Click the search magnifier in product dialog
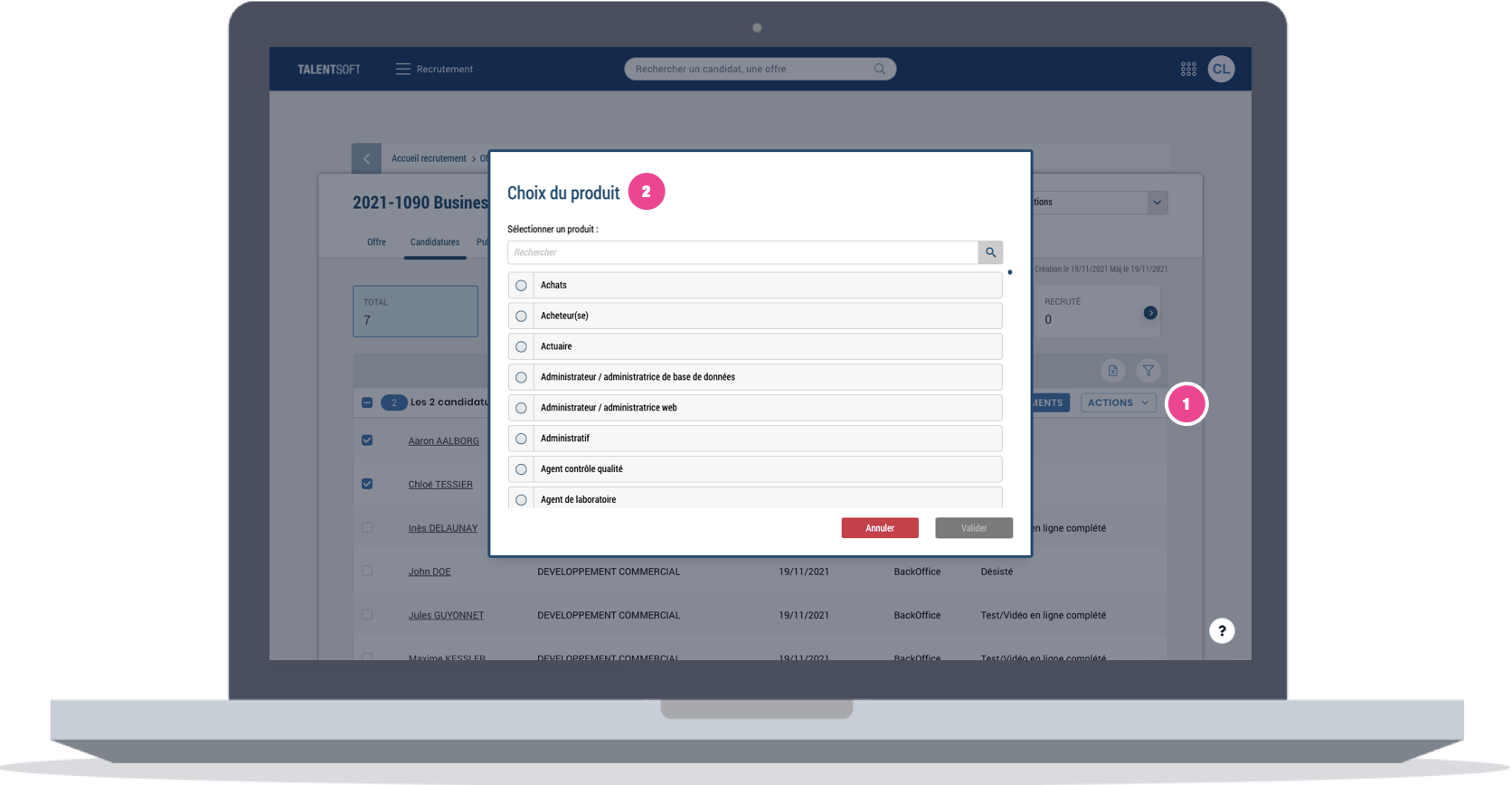1512x785 pixels. click(x=990, y=252)
